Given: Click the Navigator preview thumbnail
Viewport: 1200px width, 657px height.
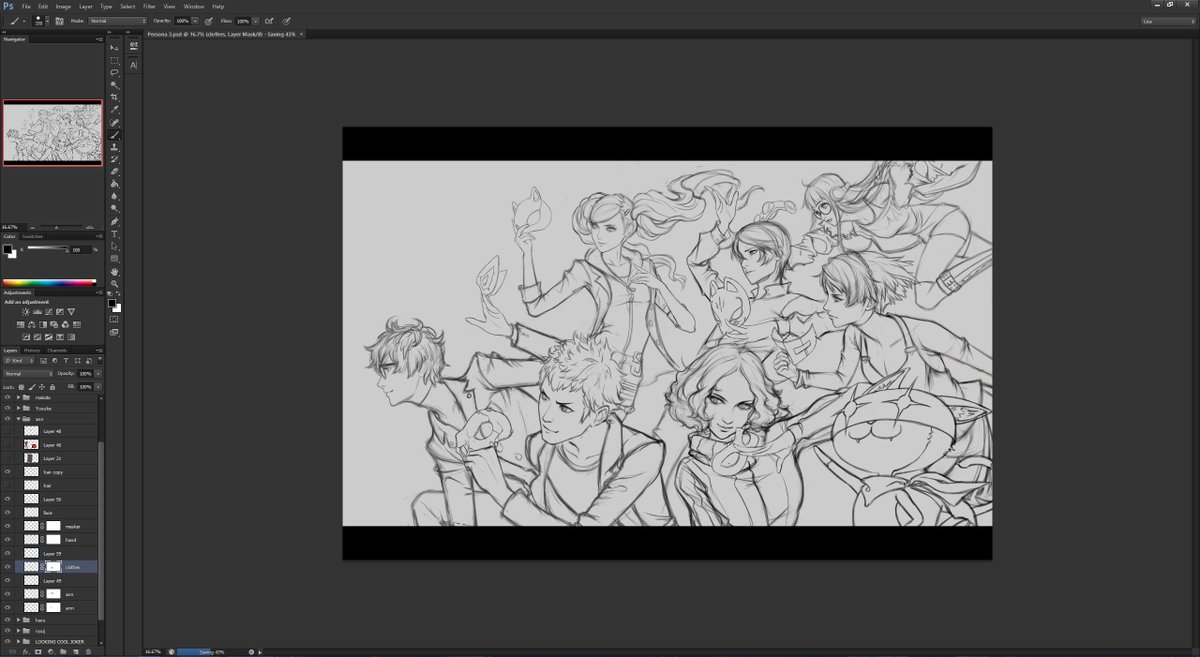Looking at the screenshot, I should [x=52, y=132].
